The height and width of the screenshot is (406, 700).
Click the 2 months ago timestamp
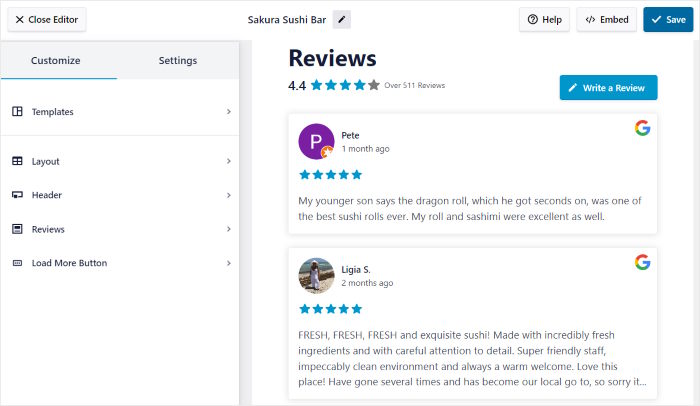tap(367, 283)
